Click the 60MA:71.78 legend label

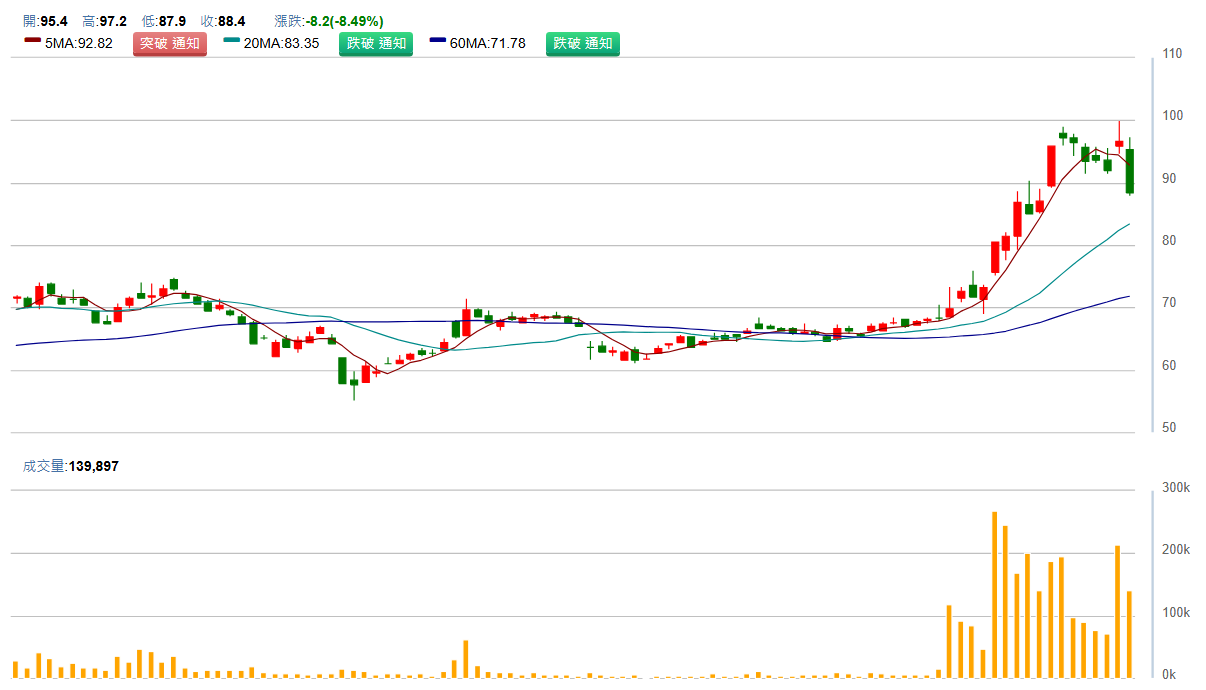(488, 44)
